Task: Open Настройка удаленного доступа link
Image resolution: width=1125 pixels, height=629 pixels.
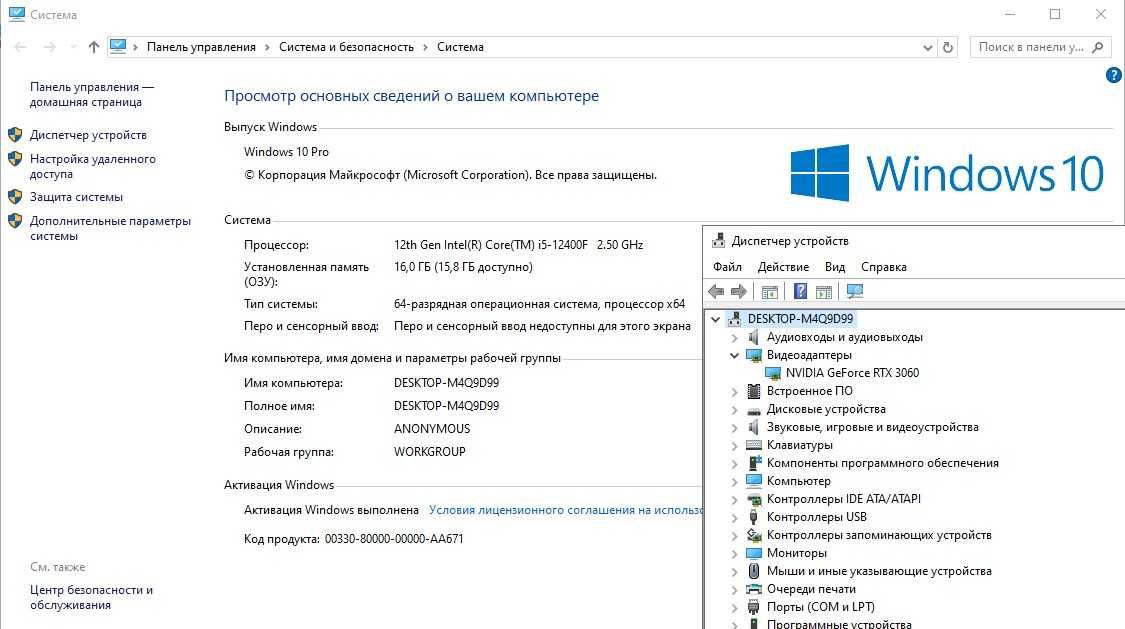Action: click(x=93, y=166)
